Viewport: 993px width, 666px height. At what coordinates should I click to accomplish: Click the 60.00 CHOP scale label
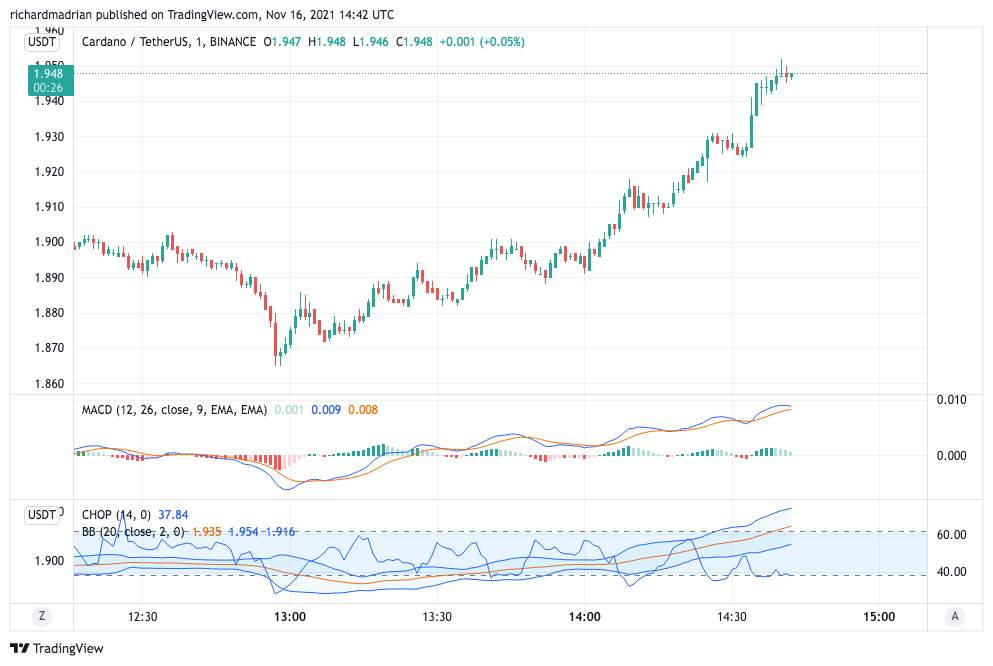(x=951, y=535)
